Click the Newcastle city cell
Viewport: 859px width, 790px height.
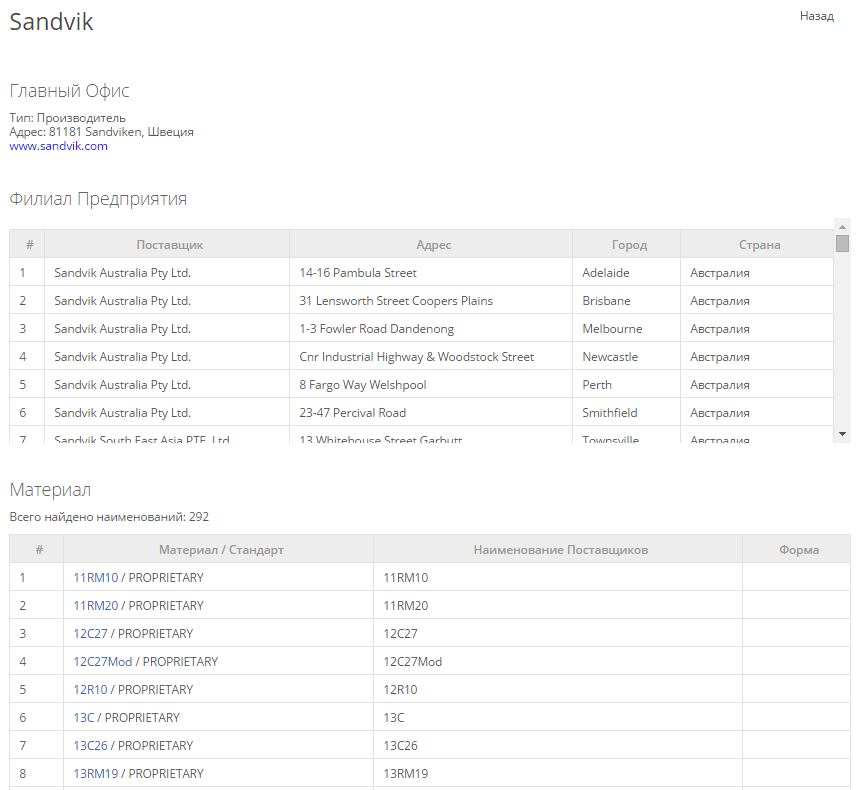click(x=627, y=356)
